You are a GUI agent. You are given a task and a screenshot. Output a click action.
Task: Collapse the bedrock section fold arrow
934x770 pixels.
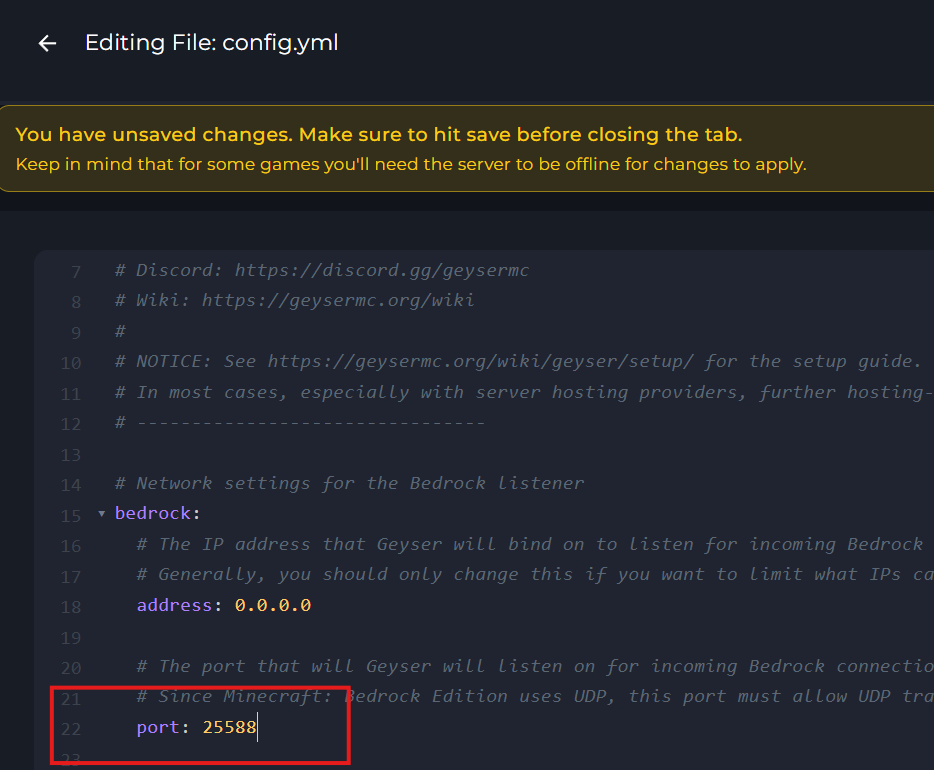(101, 514)
